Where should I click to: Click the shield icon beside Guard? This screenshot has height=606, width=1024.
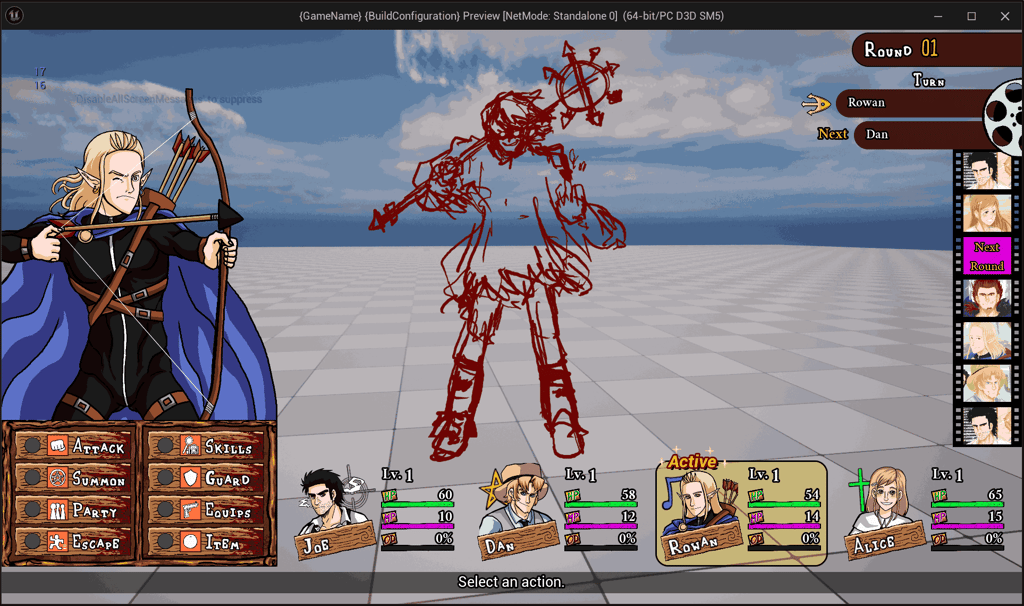pyautogui.click(x=190, y=477)
